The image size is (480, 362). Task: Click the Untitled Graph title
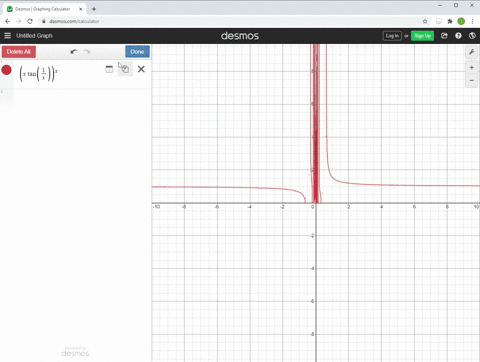(x=34, y=36)
